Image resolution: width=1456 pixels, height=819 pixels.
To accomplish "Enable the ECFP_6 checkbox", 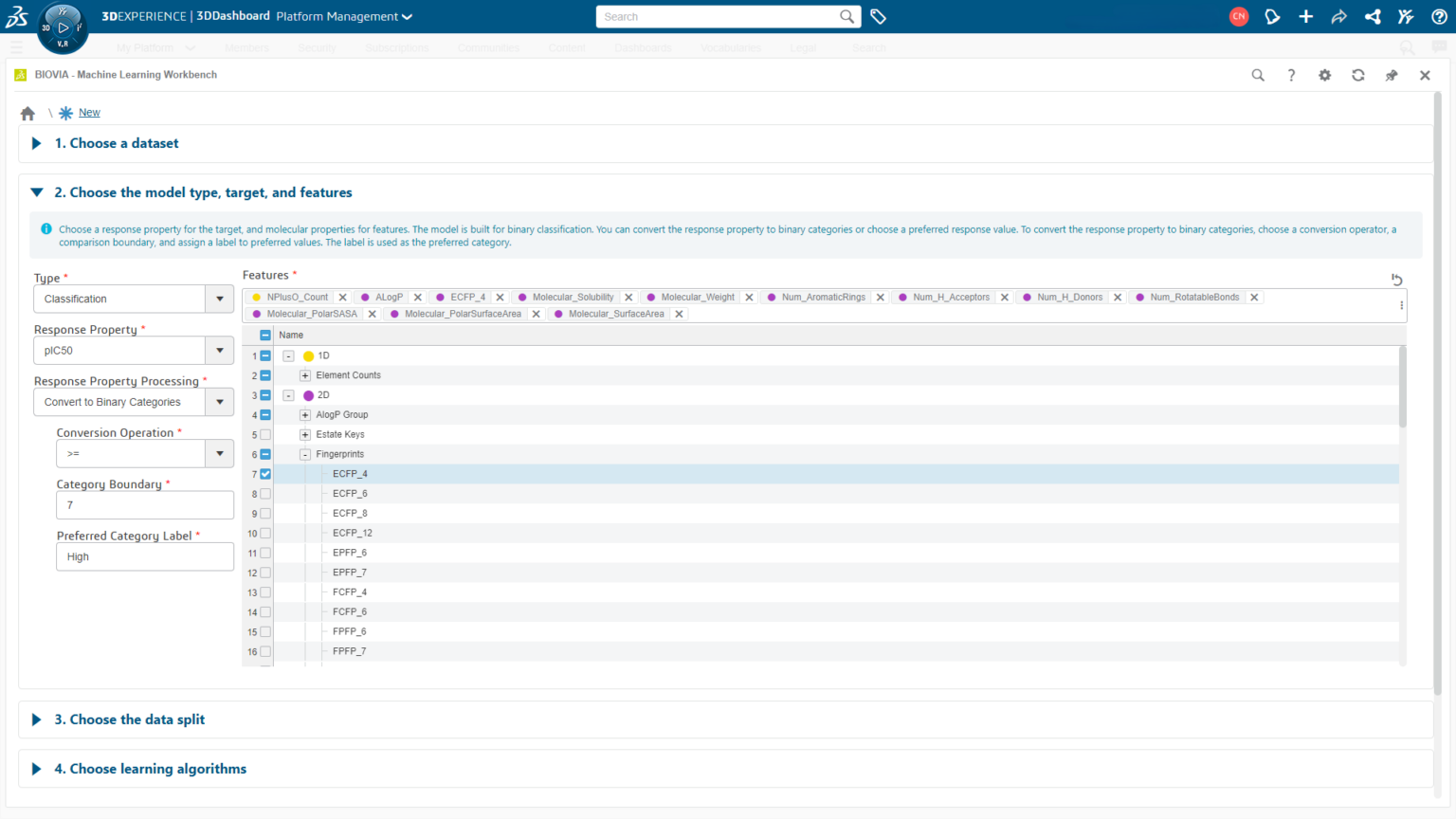I will coord(264,493).
